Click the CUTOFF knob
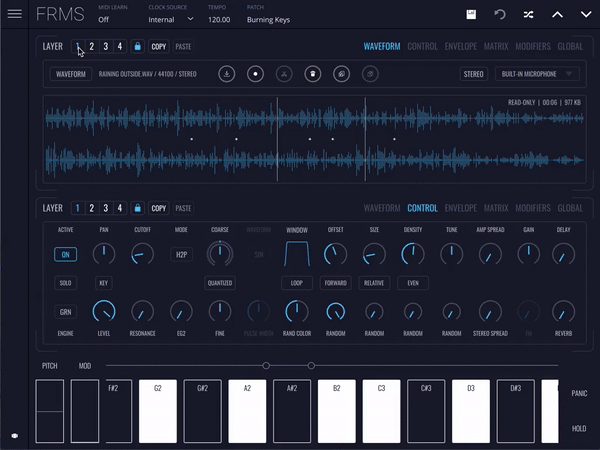Viewport: 600px width, 450px height. pos(143,255)
